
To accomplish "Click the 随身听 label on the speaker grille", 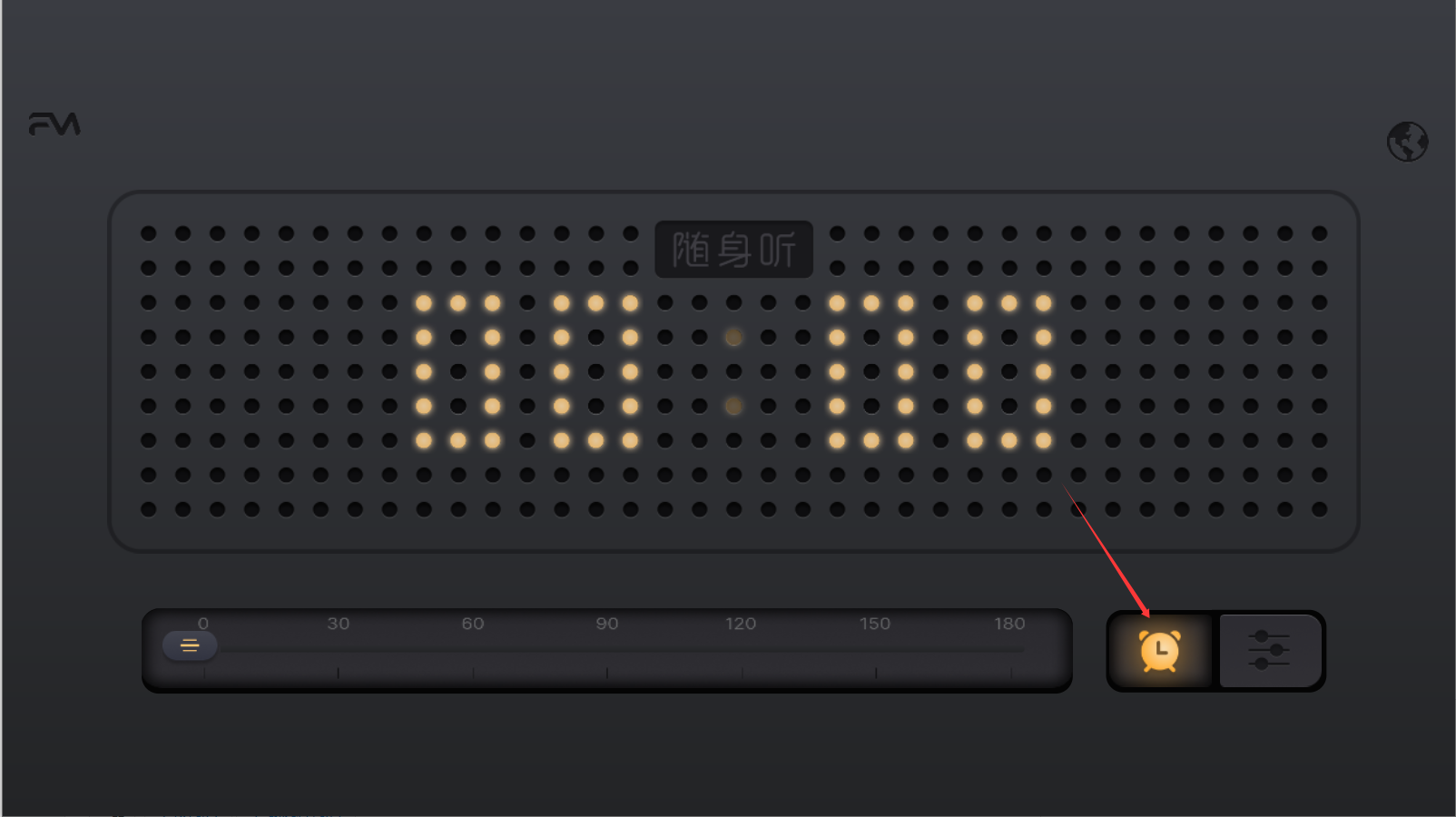I will click(733, 249).
